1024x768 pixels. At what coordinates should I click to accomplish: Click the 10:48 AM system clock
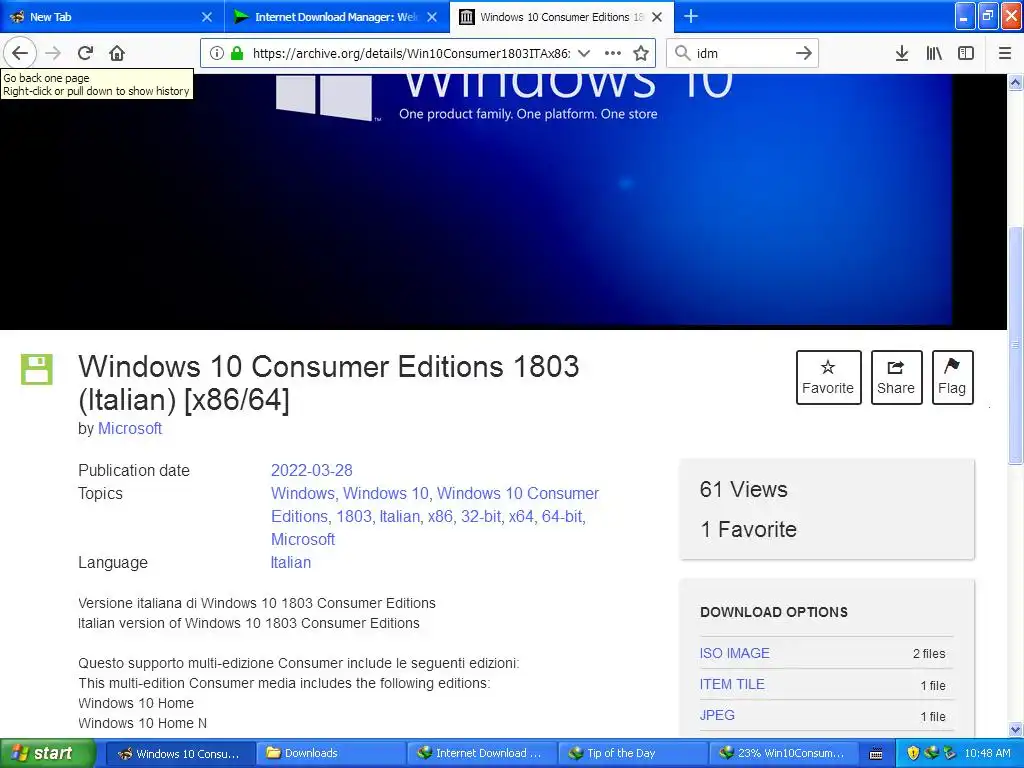[x=987, y=753]
